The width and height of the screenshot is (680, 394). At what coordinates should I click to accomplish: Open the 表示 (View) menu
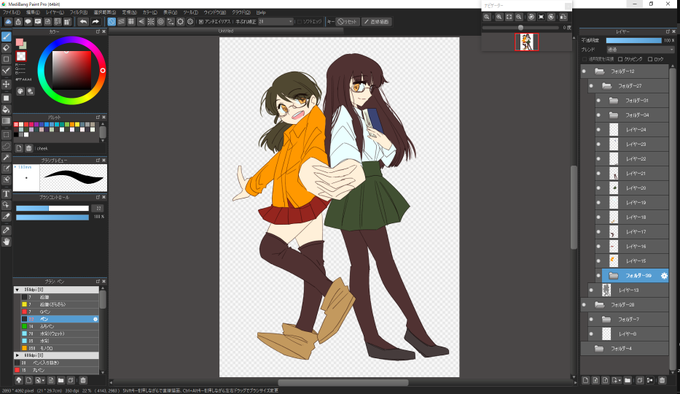click(x=170, y=13)
